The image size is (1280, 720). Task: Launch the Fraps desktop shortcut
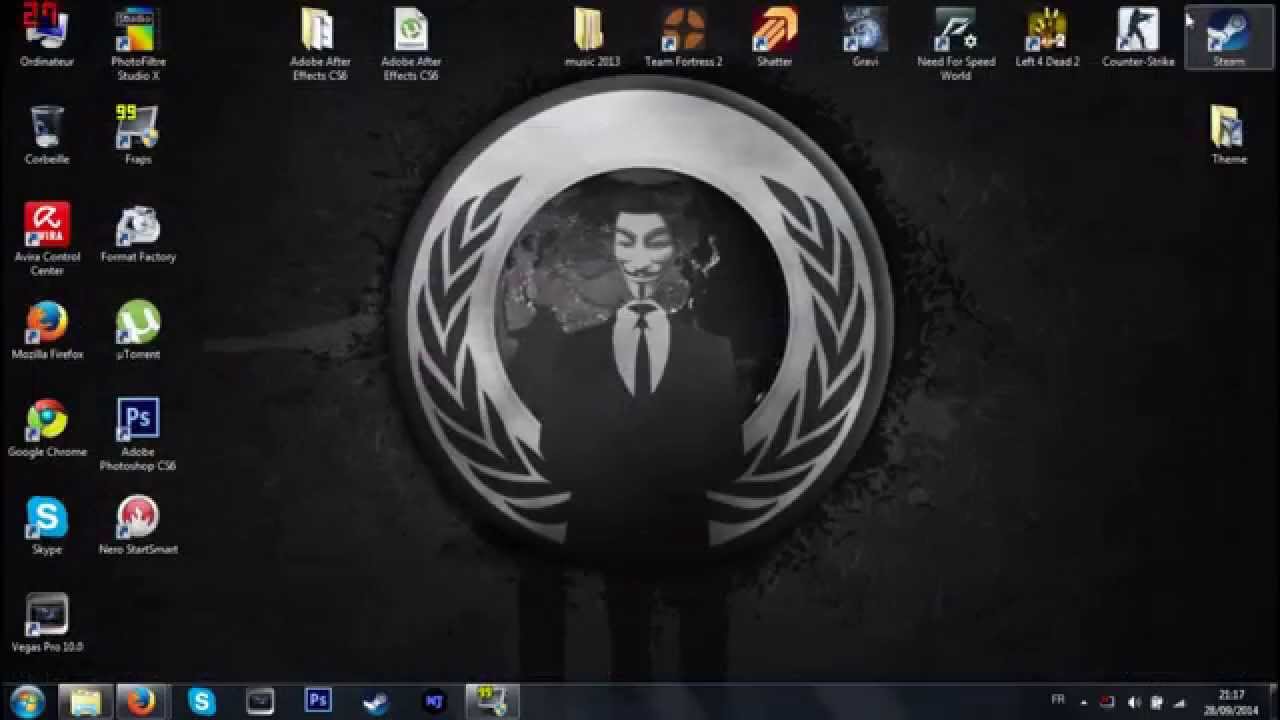pos(138,134)
